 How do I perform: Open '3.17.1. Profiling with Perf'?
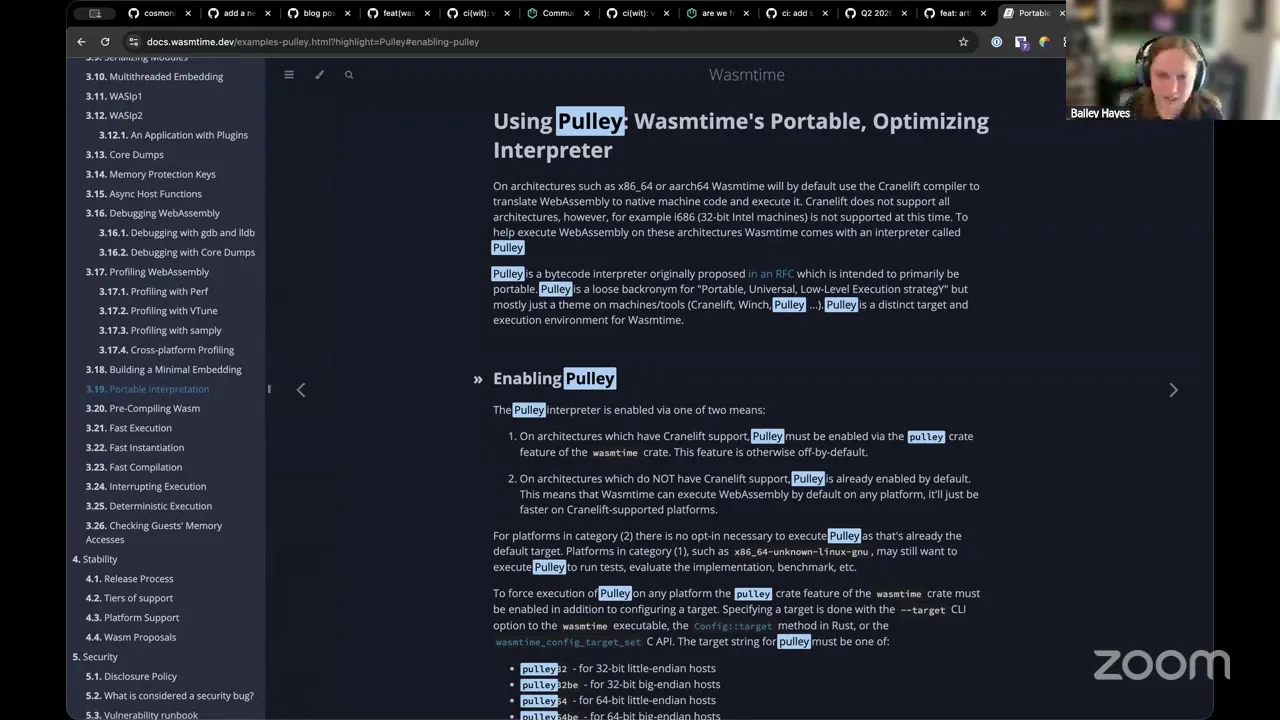click(153, 292)
